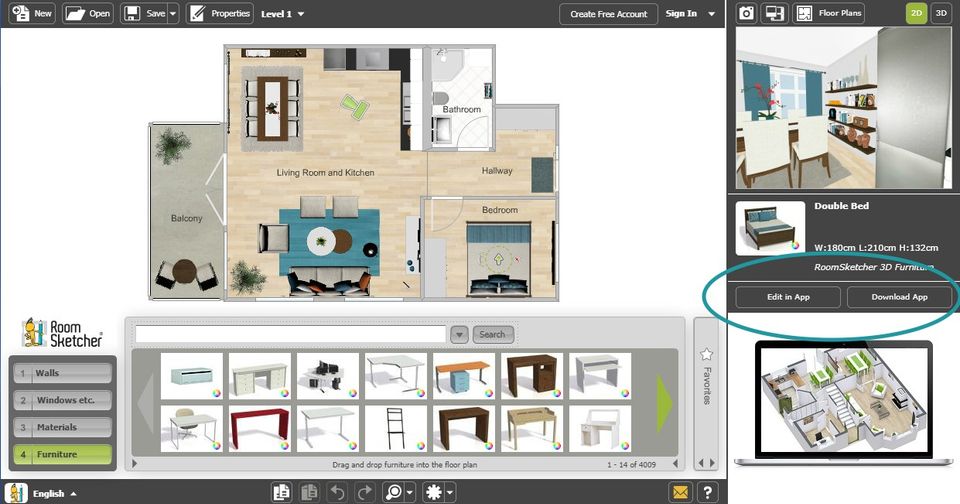Screen dimensions: 960x504
Task: Open the Floor Plans panel
Action: click(828, 13)
